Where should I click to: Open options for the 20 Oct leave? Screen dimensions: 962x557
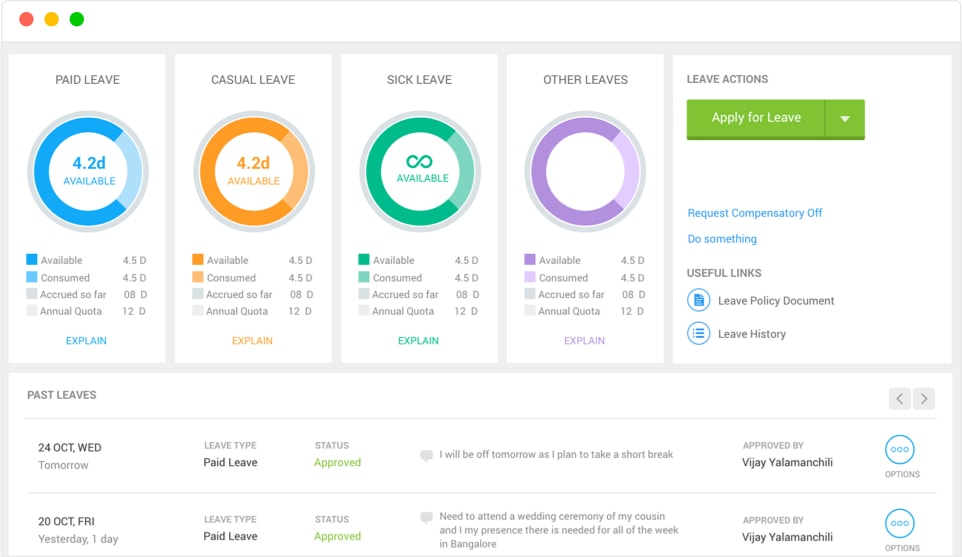pos(900,523)
